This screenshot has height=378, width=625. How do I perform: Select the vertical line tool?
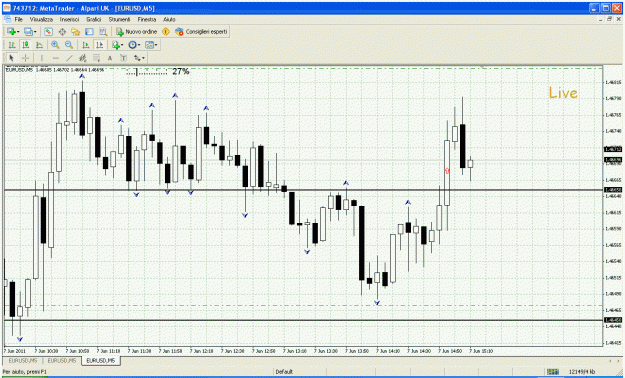(41, 58)
